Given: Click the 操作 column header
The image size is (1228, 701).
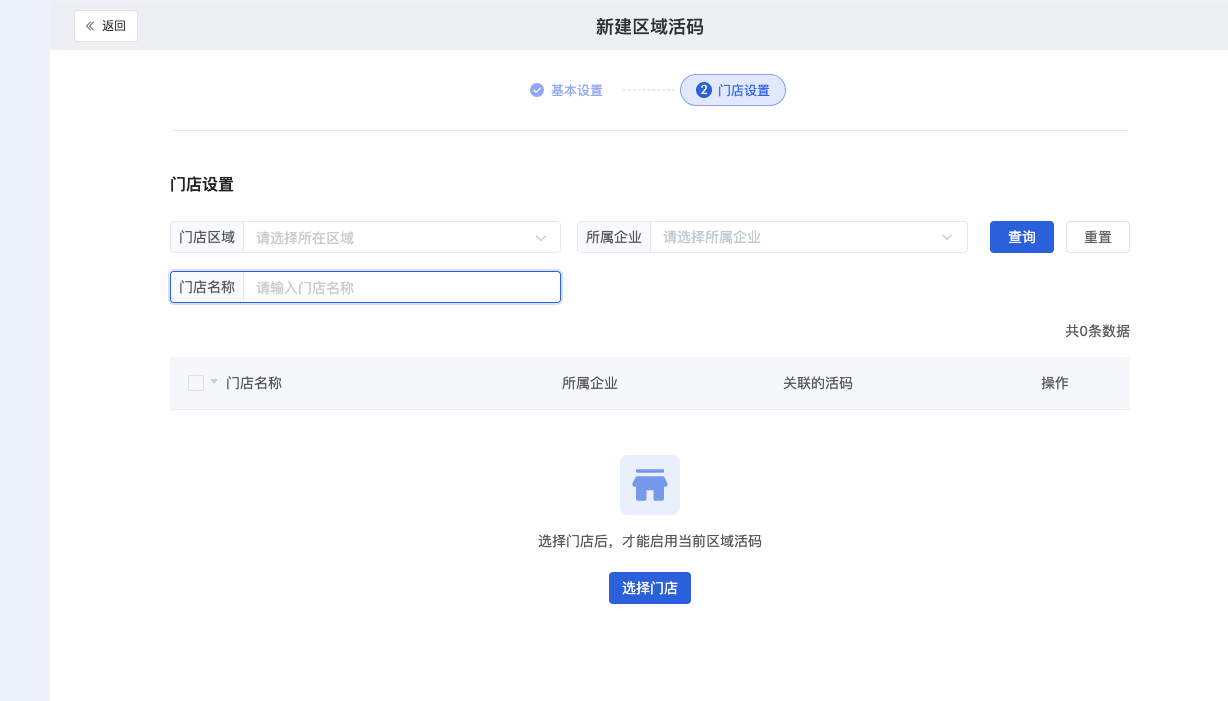Looking at the screenshot, I should click(1055, 383).
